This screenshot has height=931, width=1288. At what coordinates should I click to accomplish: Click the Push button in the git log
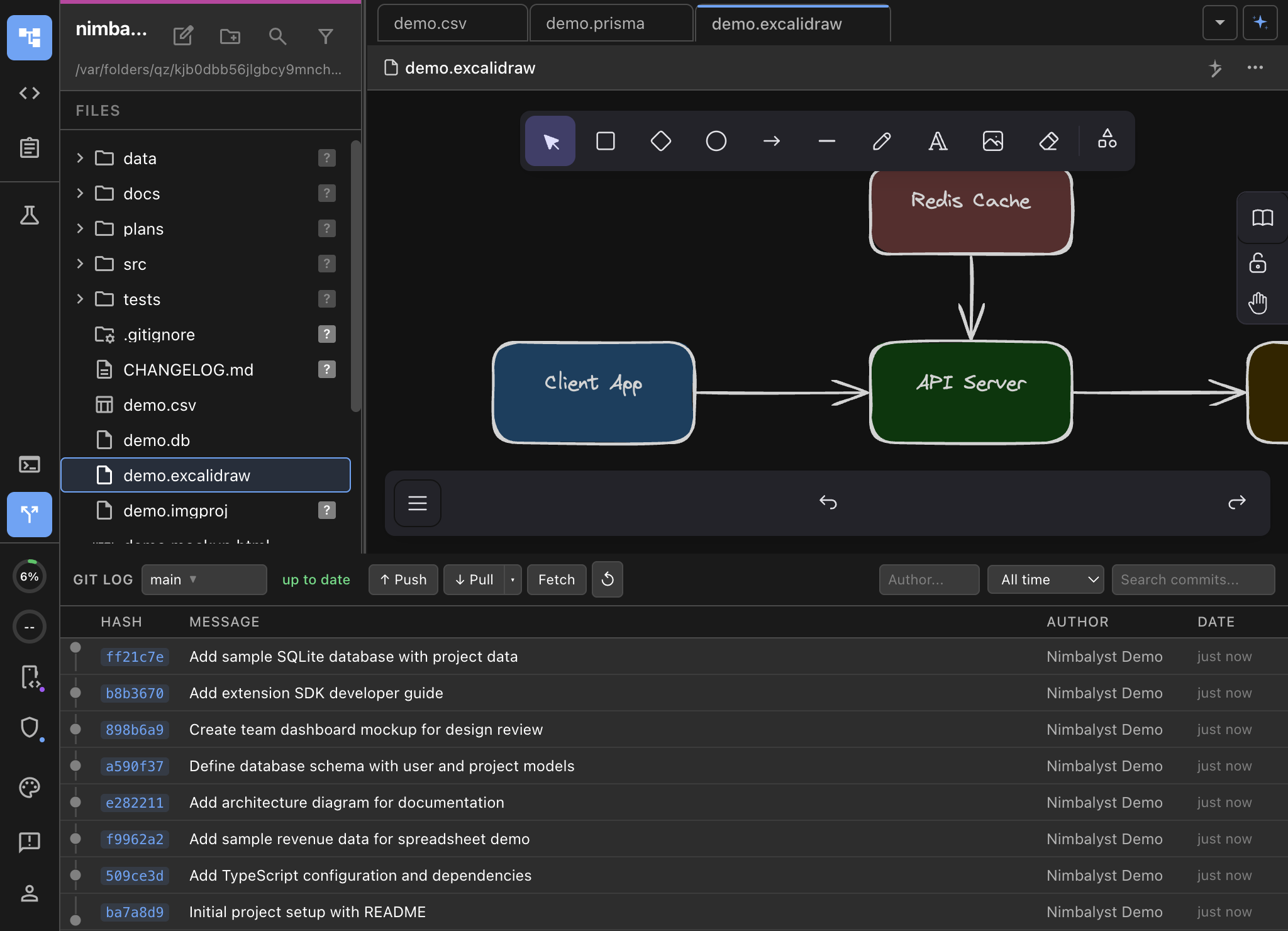click(x=403, y=579)
